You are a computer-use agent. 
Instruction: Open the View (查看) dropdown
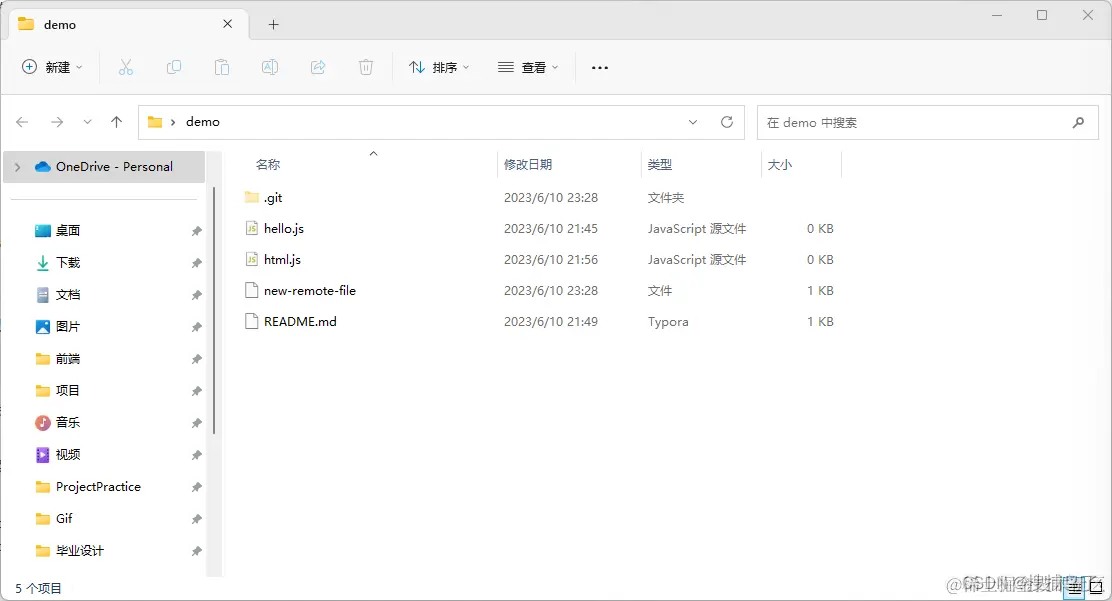tap(528, 67)
